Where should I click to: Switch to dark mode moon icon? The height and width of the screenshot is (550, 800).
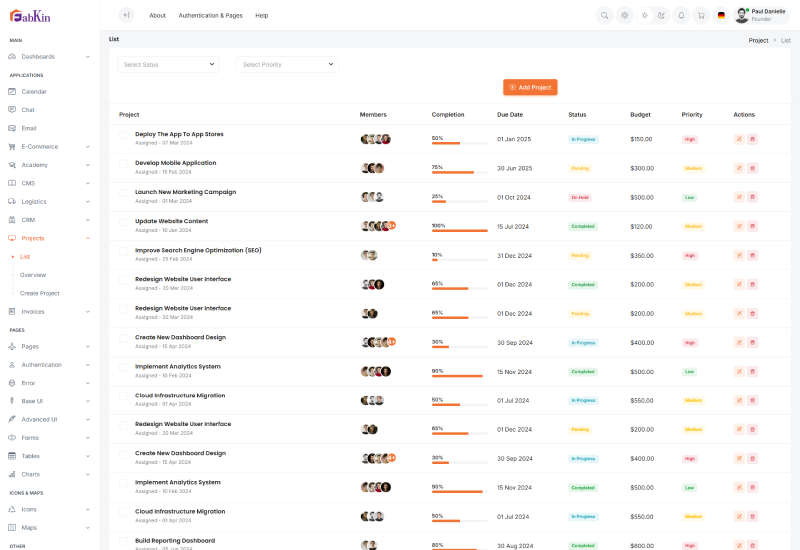(x=661, y=15)
